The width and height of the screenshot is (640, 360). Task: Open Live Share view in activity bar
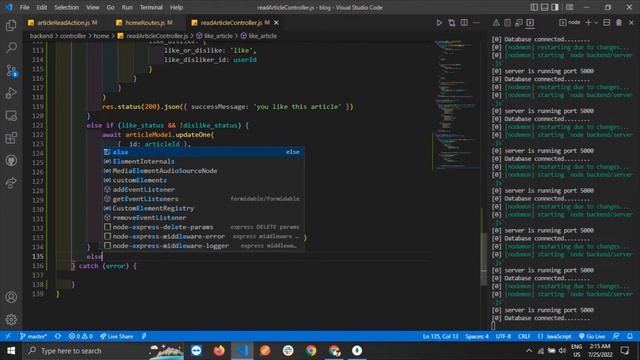[11, 183]
